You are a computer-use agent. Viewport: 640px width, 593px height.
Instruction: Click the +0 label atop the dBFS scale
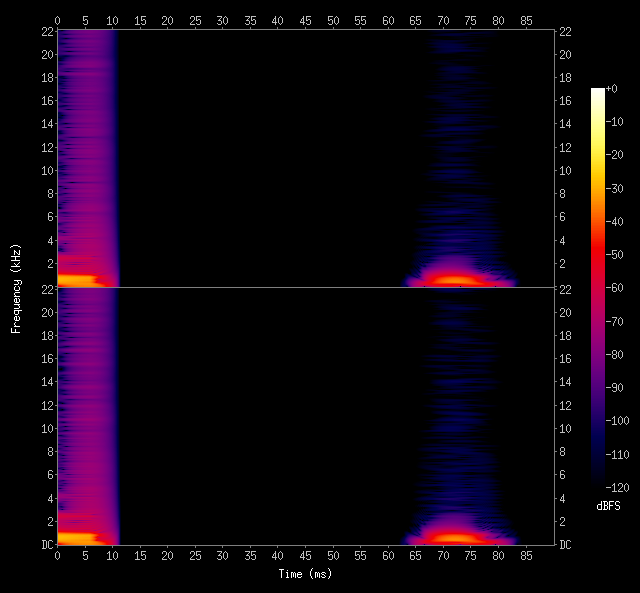612,89
